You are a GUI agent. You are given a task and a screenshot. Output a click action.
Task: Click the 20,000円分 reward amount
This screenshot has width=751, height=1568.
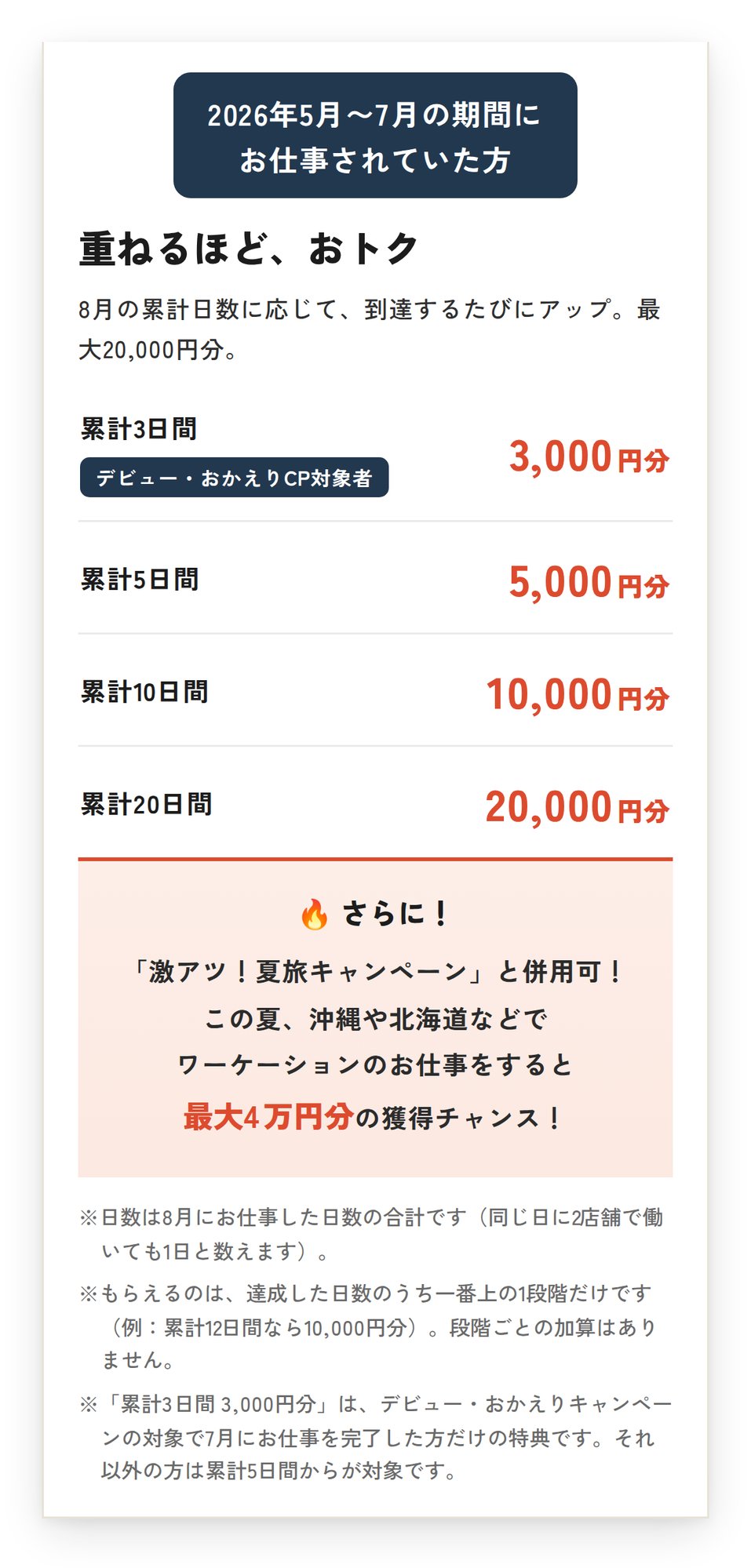coord(578,807)
